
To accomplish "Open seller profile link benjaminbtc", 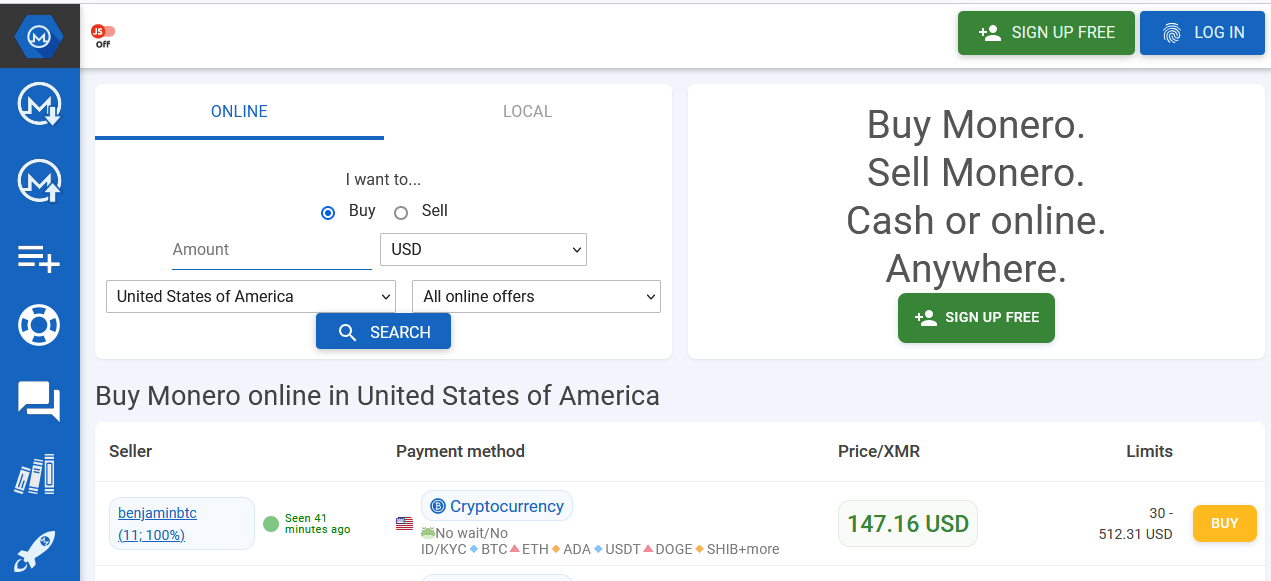I will pos(157,513).
